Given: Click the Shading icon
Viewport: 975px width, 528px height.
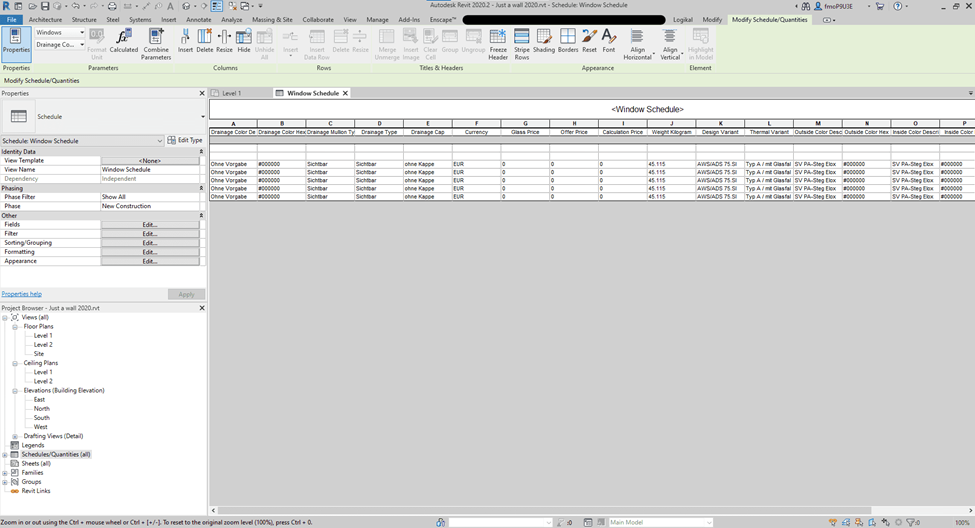Looking at the screenshot, I should point(544,41).
